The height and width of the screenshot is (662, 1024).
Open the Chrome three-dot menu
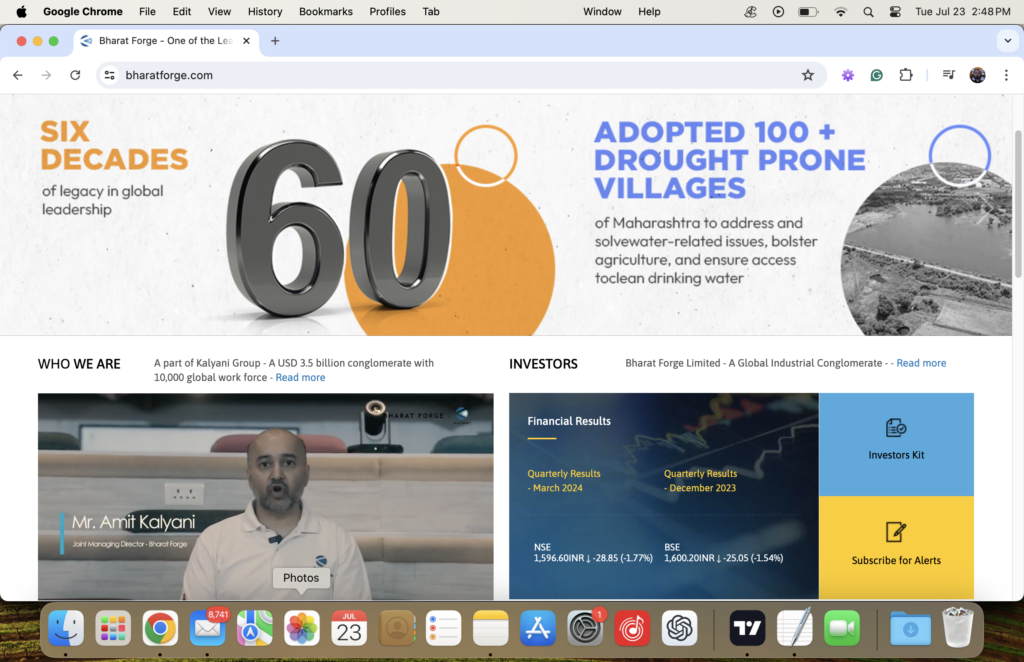(x=1005, y=75)
